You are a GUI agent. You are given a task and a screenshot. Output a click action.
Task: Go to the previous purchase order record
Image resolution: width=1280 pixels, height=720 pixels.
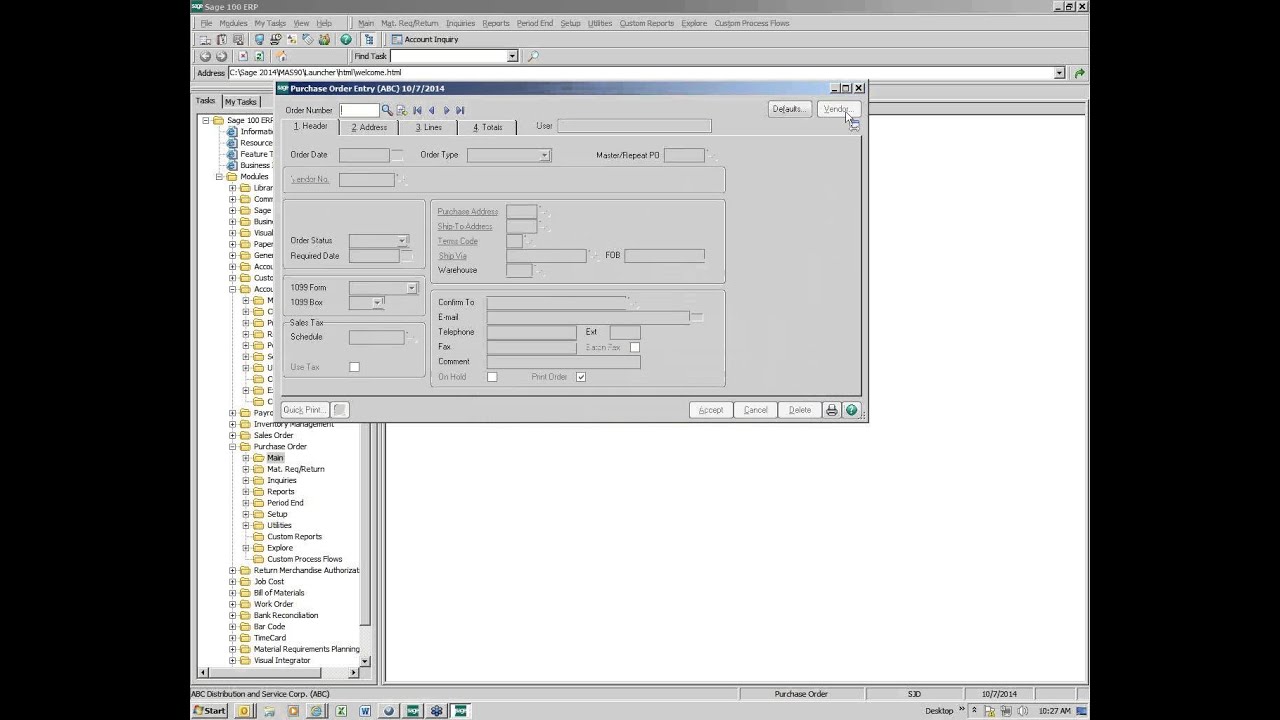(x=431, y=110)
